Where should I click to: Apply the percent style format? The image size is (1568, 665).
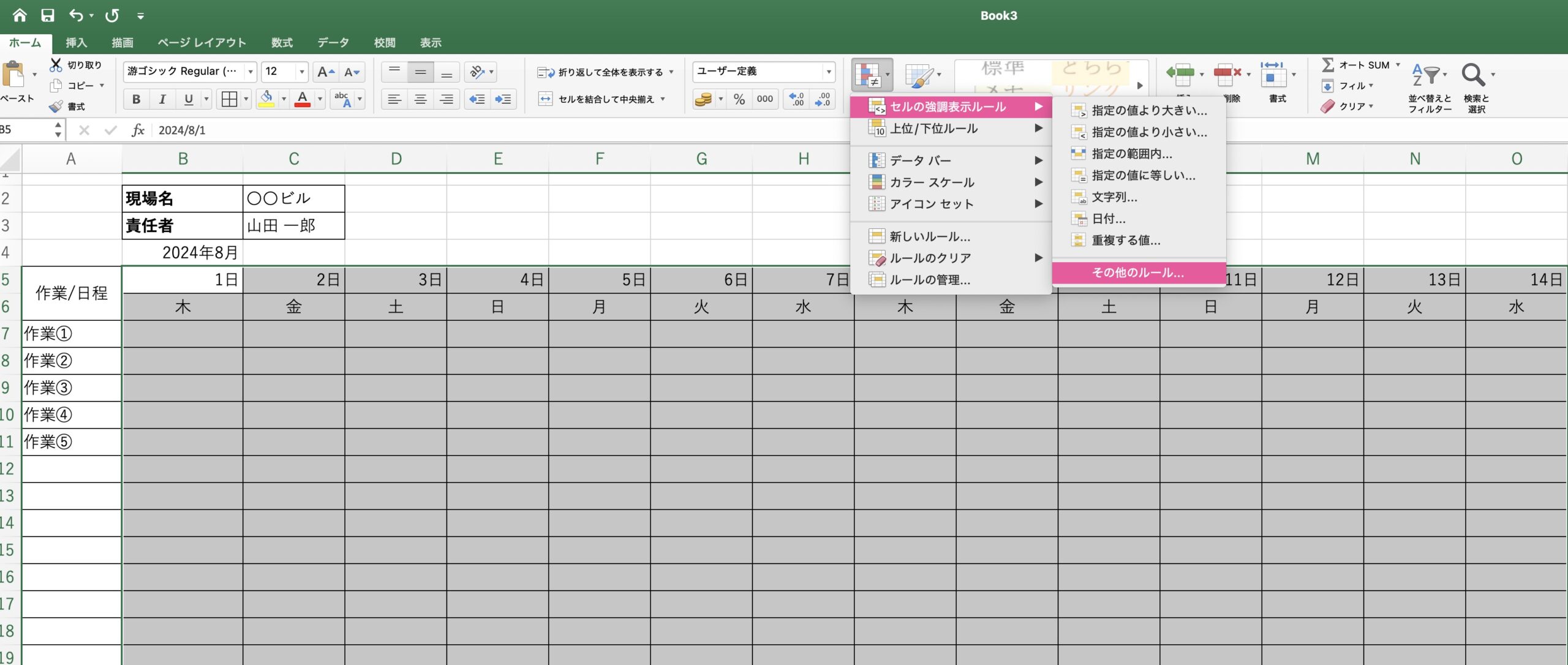click(x=739, y=99)
